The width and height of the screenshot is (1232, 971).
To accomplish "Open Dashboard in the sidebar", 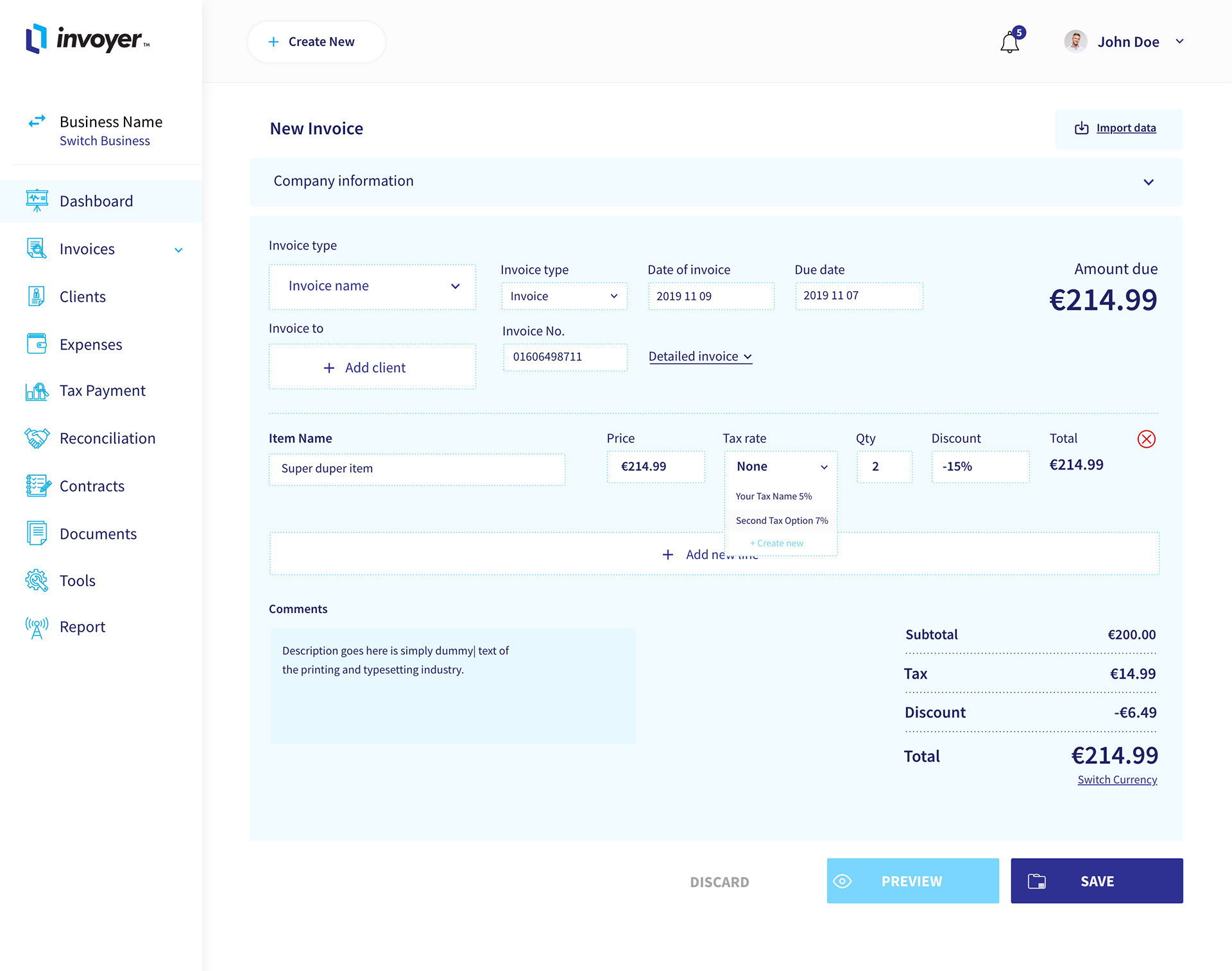I will [96, 201].
